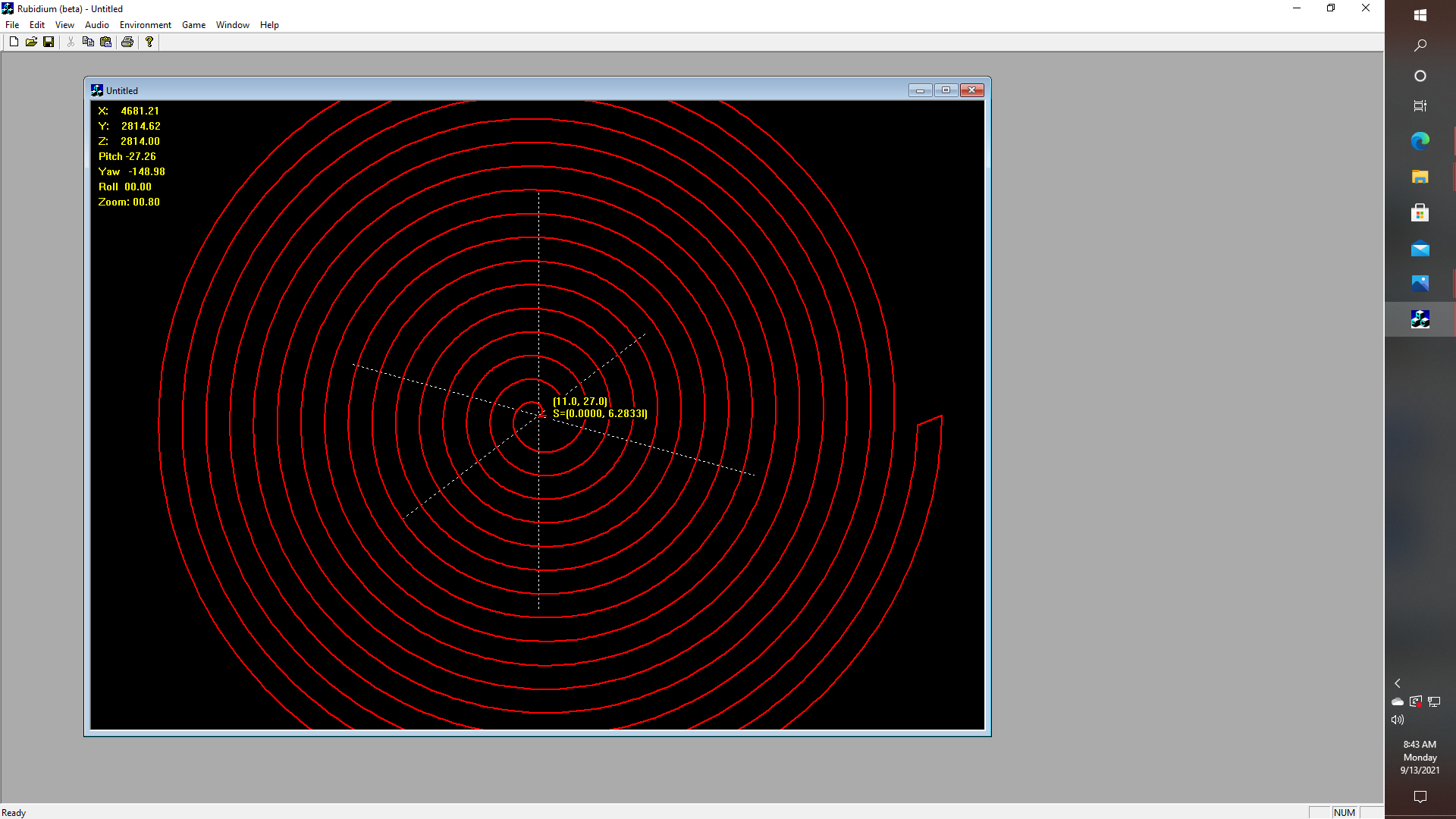Click the OneDrive cloud tray icon
Viewport: 1456px width, 819px height.
point(1398,701)
